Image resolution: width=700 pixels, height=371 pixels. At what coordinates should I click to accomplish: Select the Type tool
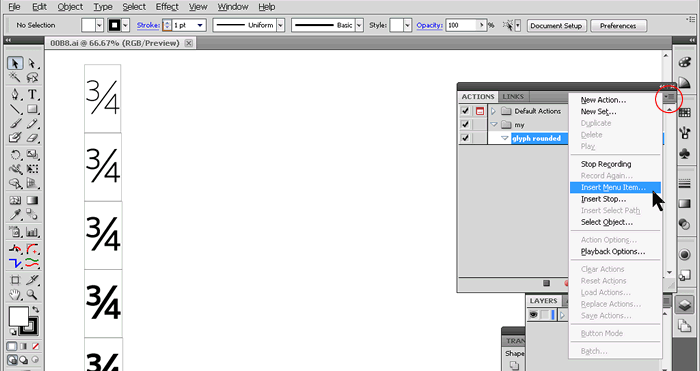click(32, 94)
